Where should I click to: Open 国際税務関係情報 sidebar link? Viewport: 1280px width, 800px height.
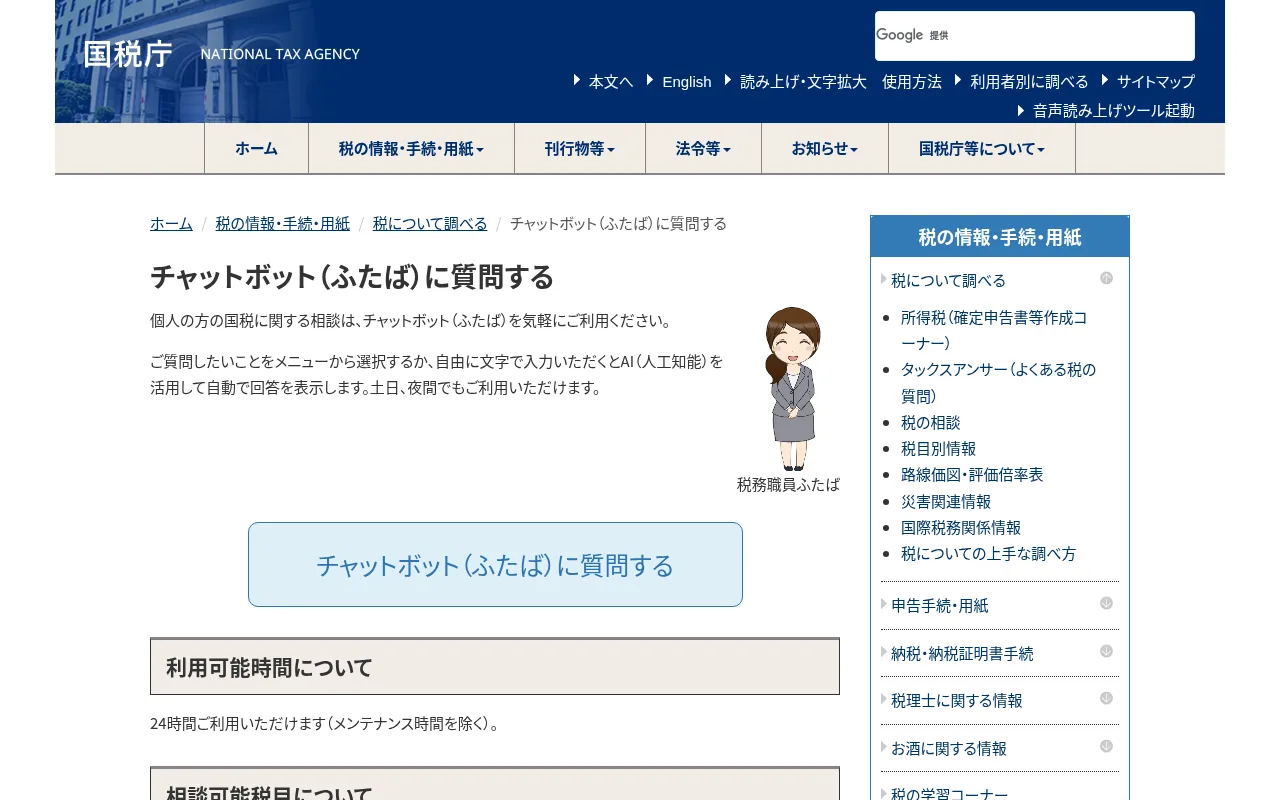pyautogui.click(x=961, y=528)
